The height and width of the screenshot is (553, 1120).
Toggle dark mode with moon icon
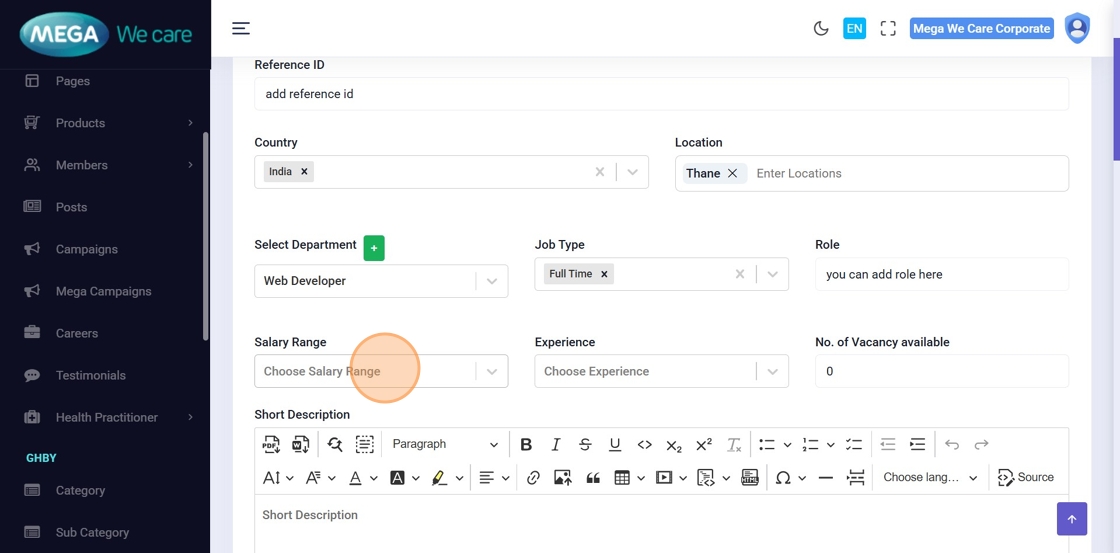[821, 29]
